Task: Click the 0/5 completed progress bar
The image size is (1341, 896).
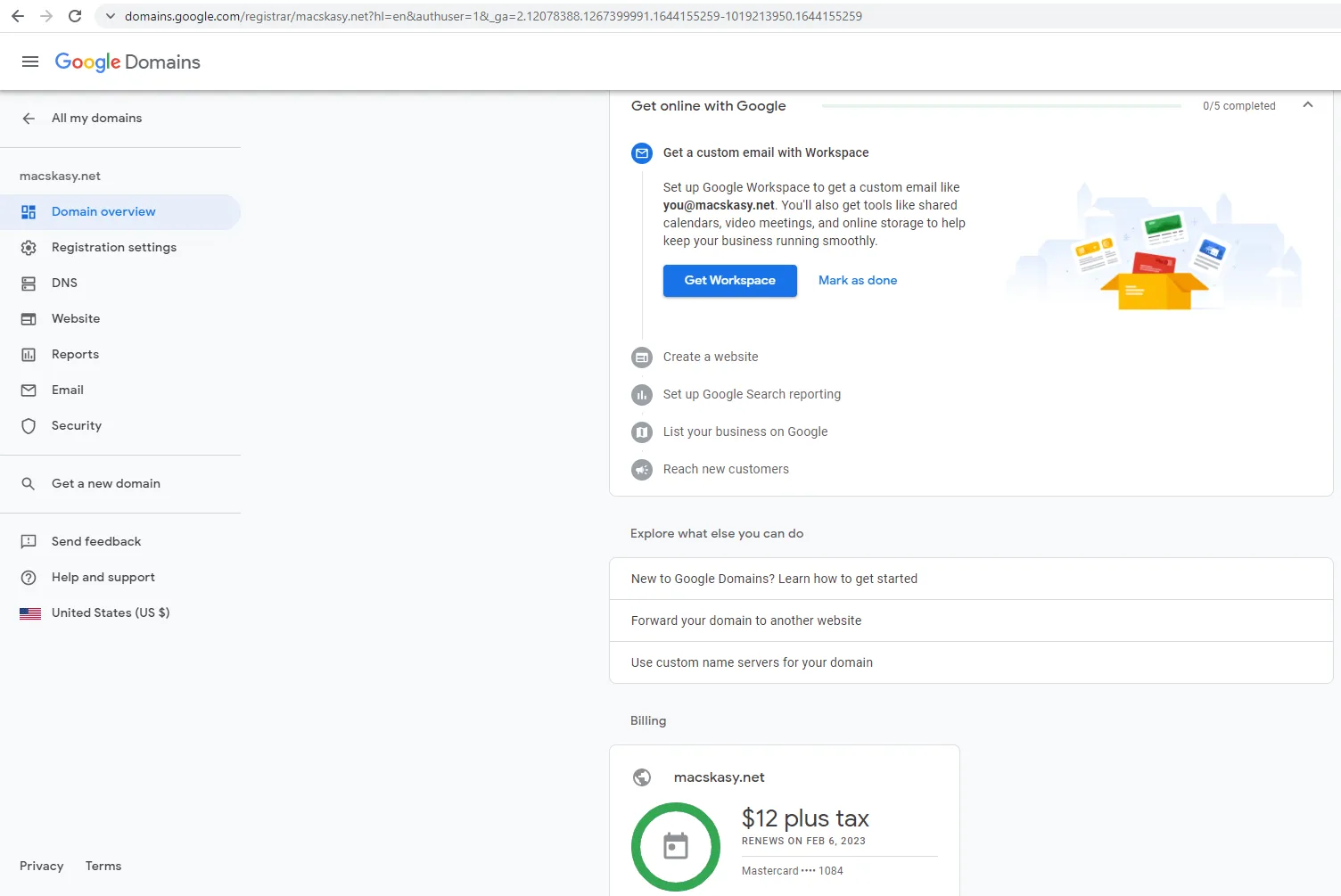Action: click(x=1001, y=105)
